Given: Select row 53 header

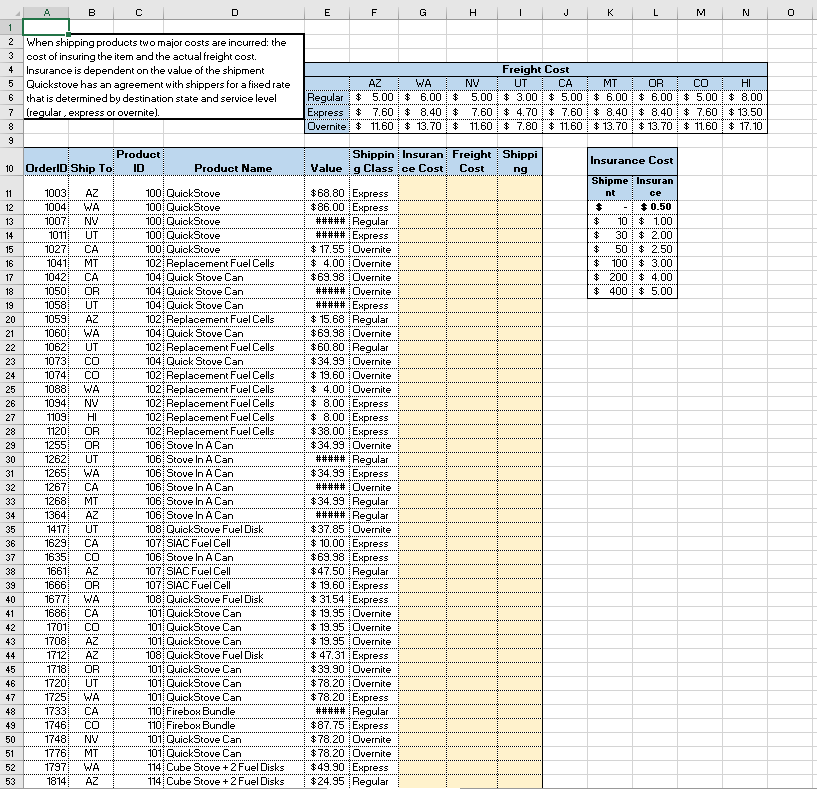Looking at the screenshot, I should [10, 781].
